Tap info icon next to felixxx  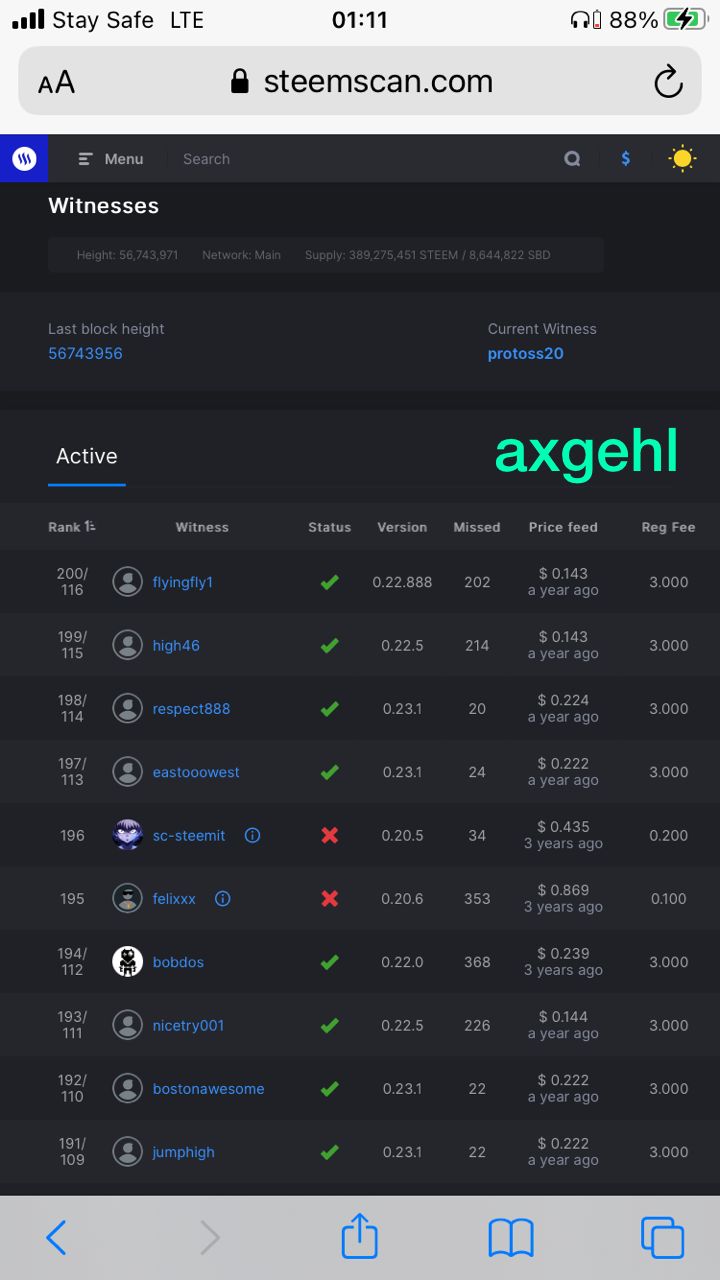[223, 899]
